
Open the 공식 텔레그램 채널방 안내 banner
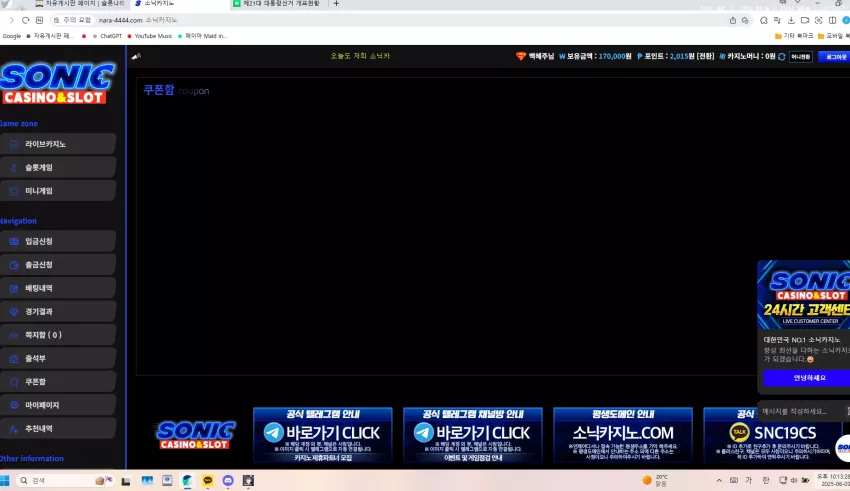click(x=473, y=435)
